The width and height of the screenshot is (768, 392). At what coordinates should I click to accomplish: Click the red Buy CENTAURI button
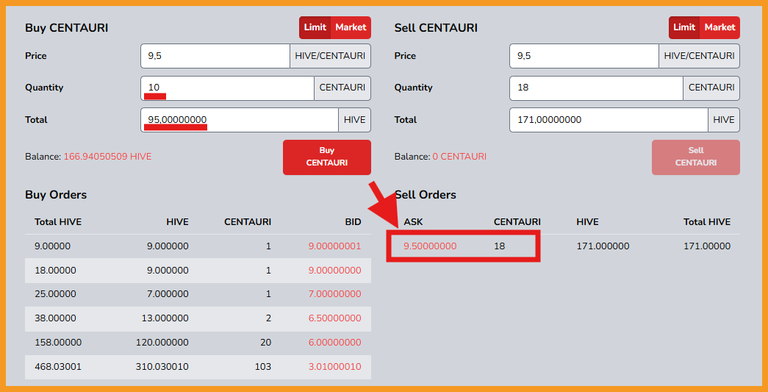tap(327, 157)
